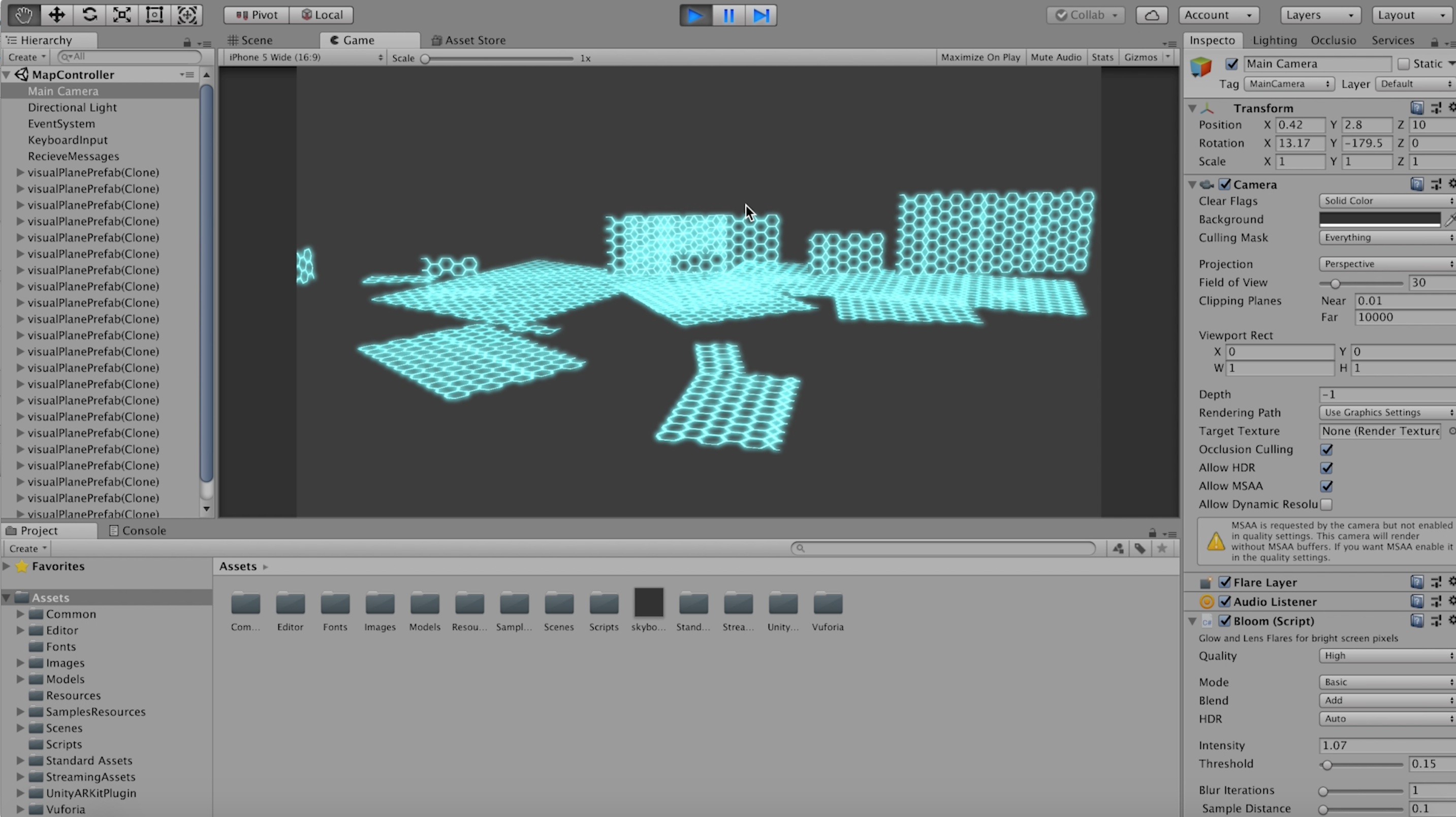Switch to the Scene tab
Screen dimensions: 1456x817
tap(250, 40)
